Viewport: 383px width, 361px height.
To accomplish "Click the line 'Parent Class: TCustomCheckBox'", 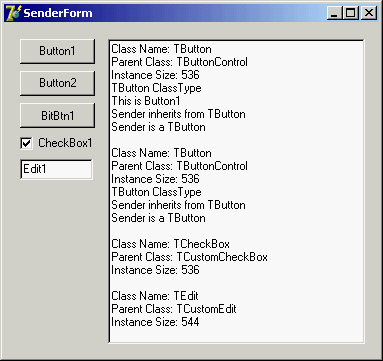I will (x=189, y=257).
